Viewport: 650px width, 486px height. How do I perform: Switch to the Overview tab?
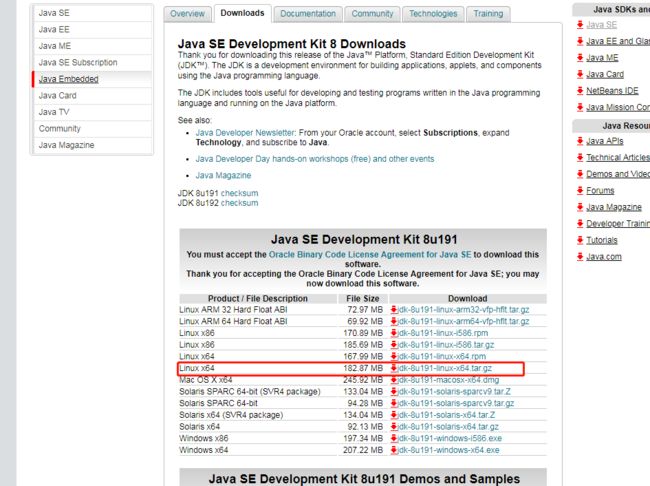click(x=187, y=14)
